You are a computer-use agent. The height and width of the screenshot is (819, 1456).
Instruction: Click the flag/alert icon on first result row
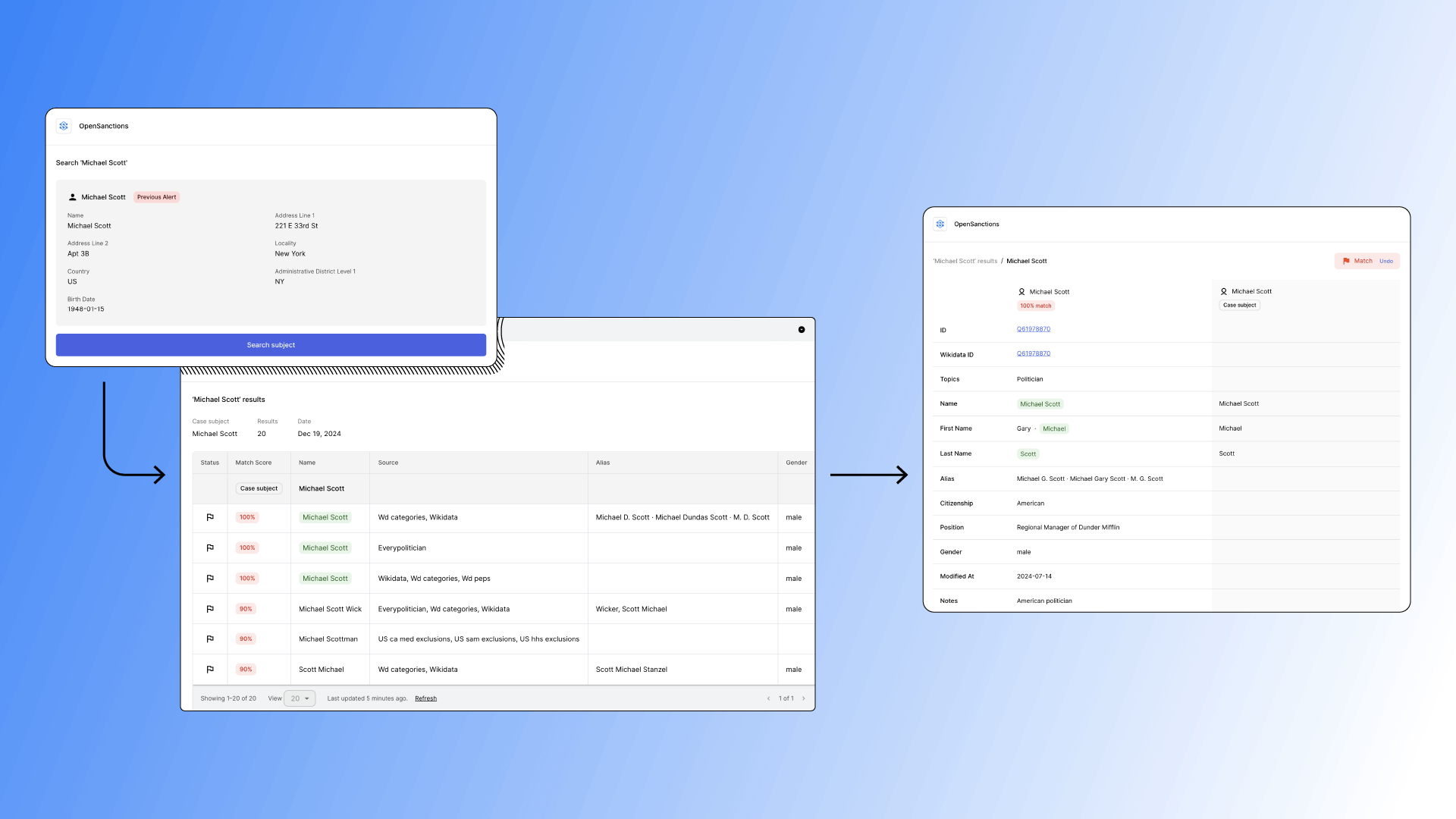click(x=210, y=517)
